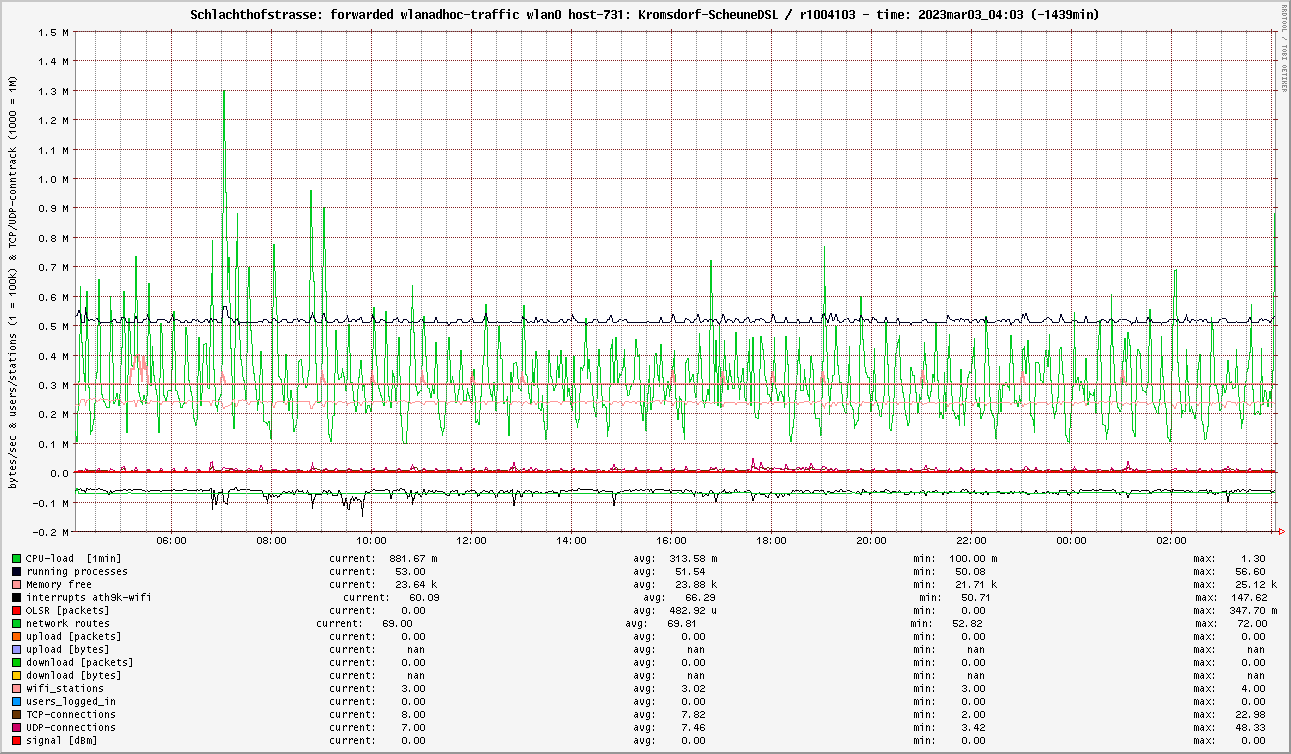Click the '0.5 M' y-axis label

pyautogui.click(x=53, y=326)
